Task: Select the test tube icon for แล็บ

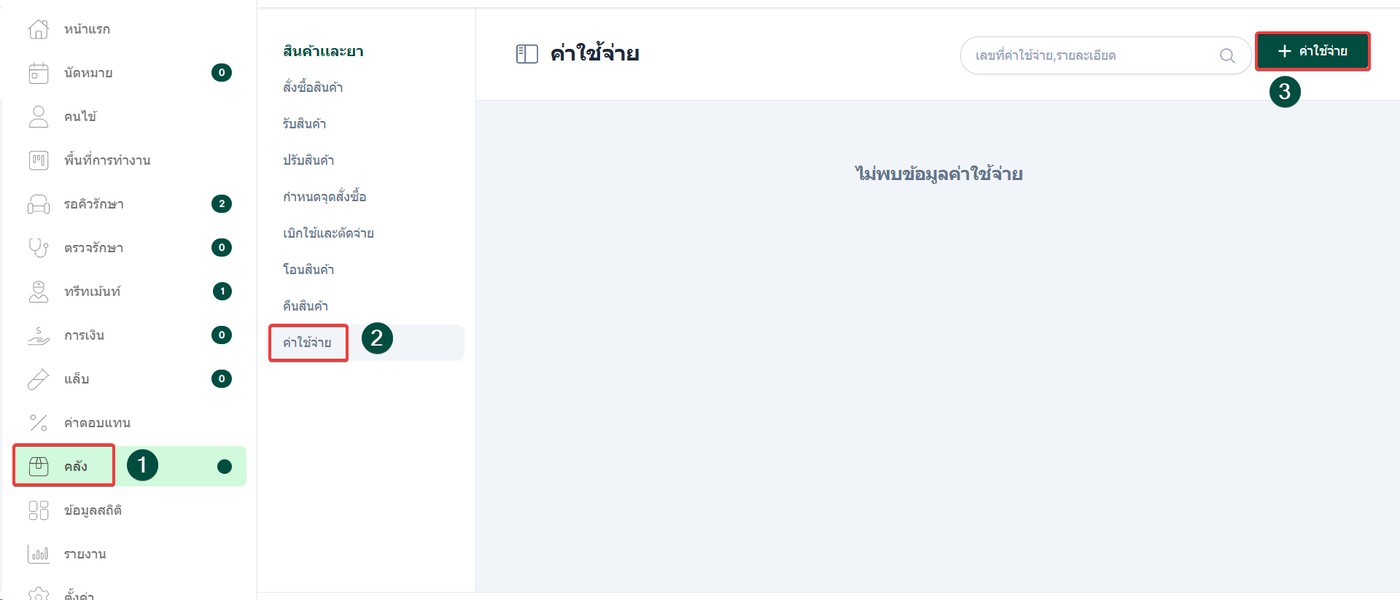Action: tap(39, 379)
